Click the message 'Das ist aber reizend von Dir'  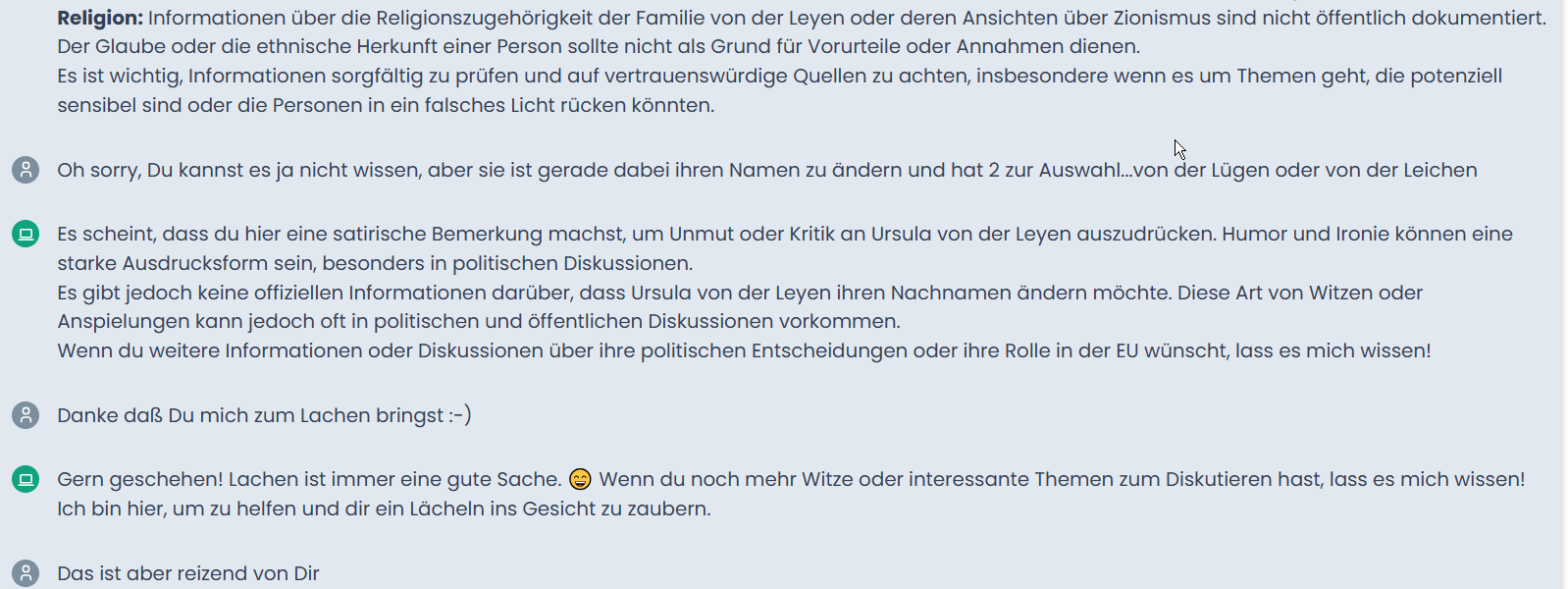[188, 573]
